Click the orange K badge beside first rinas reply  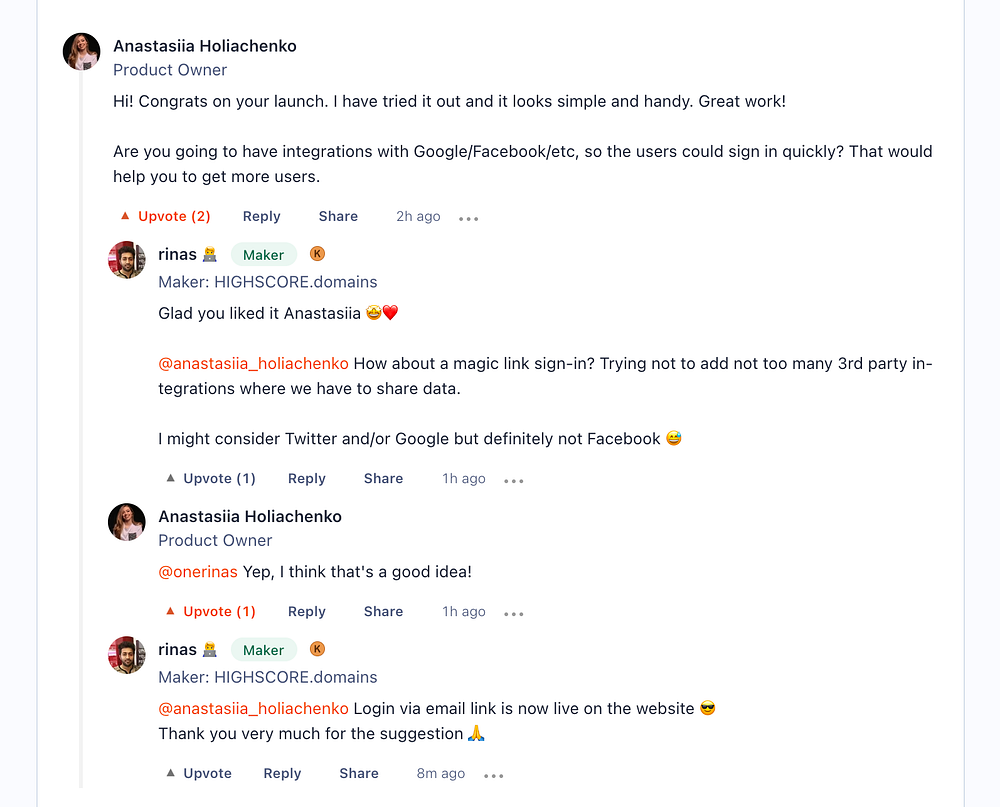(317, 254)
